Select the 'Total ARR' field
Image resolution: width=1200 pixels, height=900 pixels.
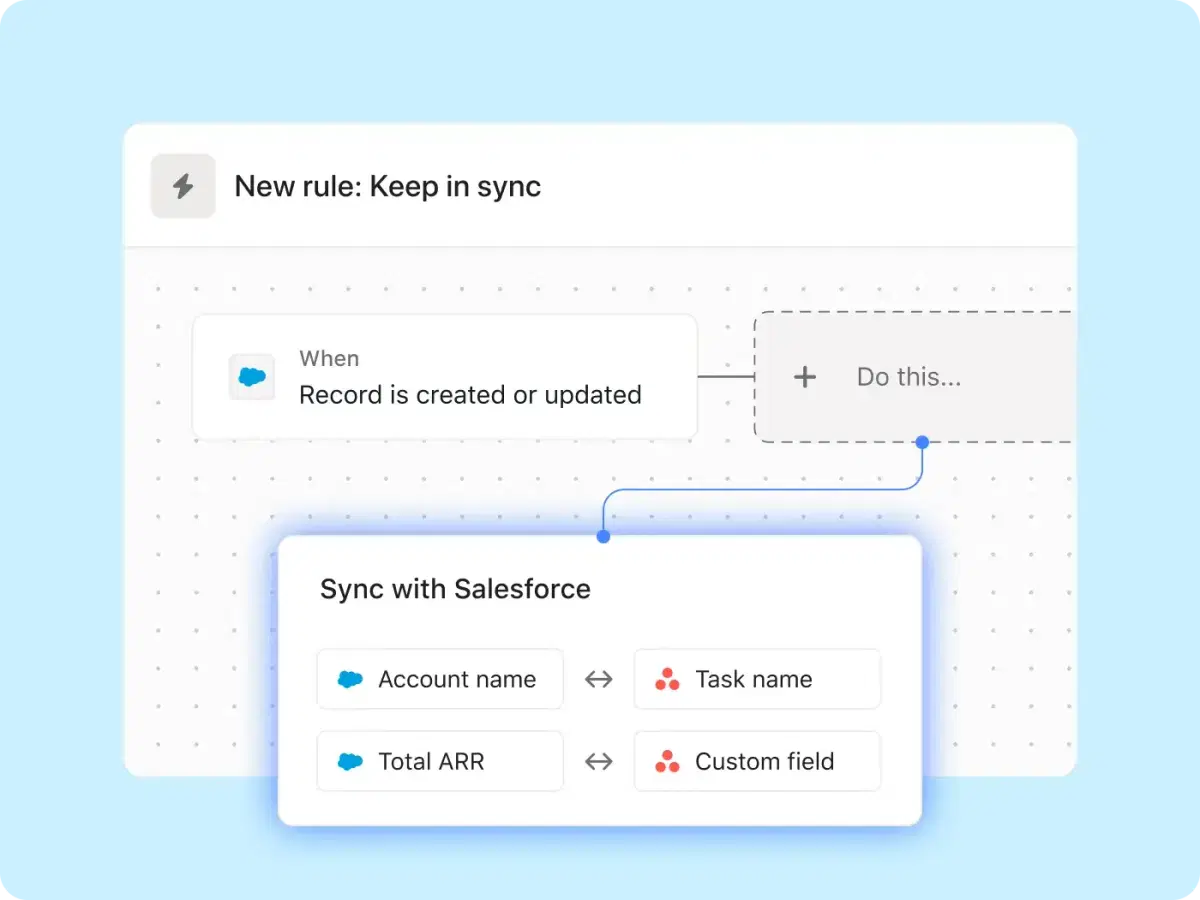click(440, 761)
